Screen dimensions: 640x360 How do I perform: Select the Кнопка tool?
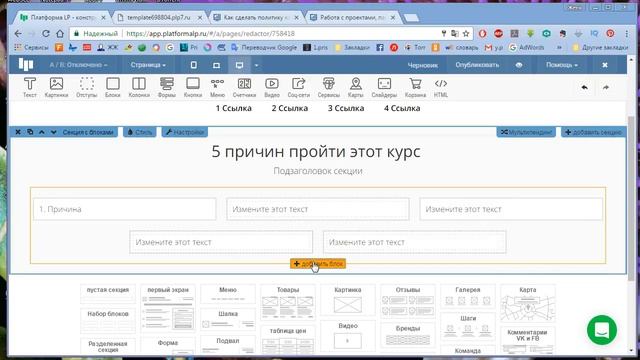(193, 87)
